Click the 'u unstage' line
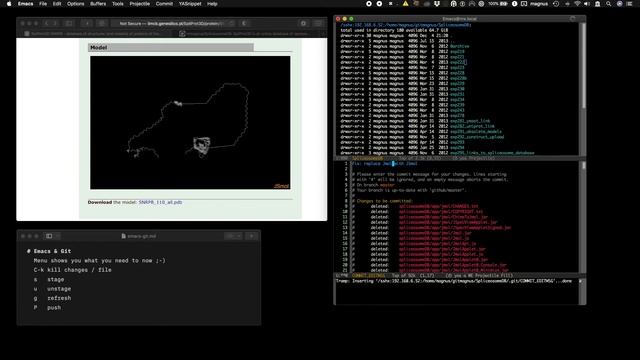This screenshot has height=360, width=640. tap(52, 289)
